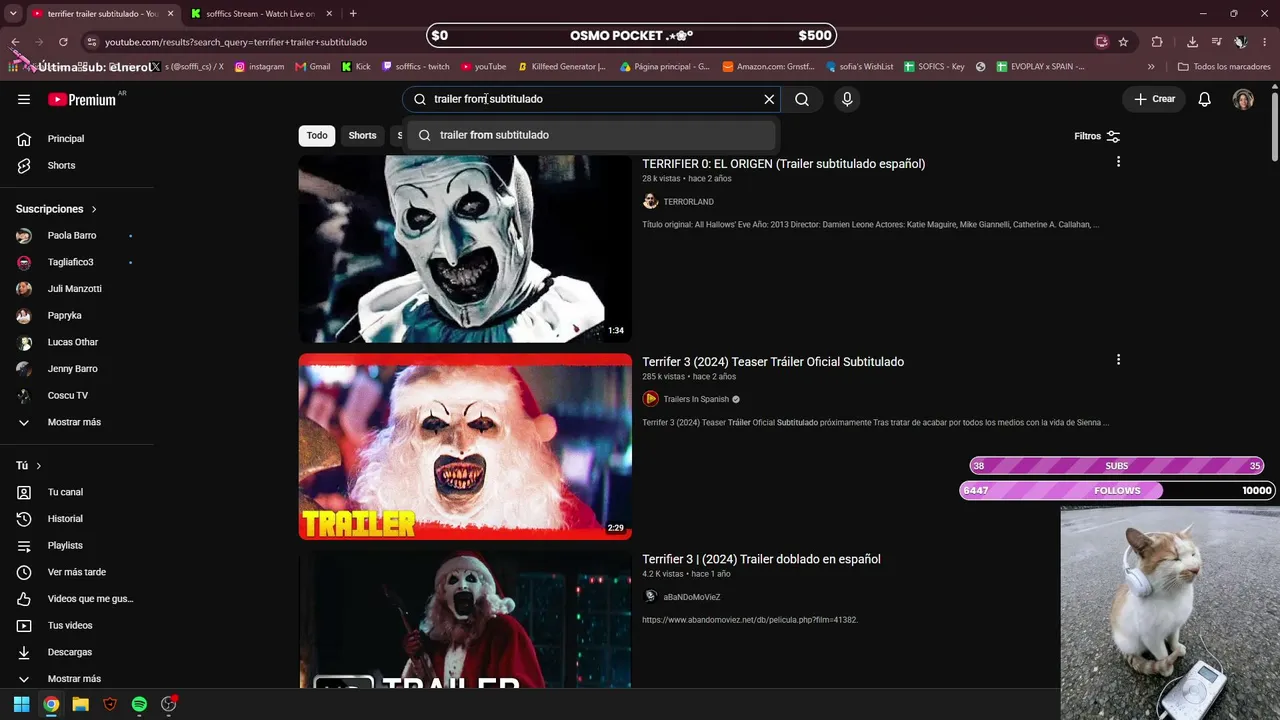The height and width of the screenshot is (720, 1280).
Task: Go back to the previous page
Action: pyautogui.click(x=15, y=42)
